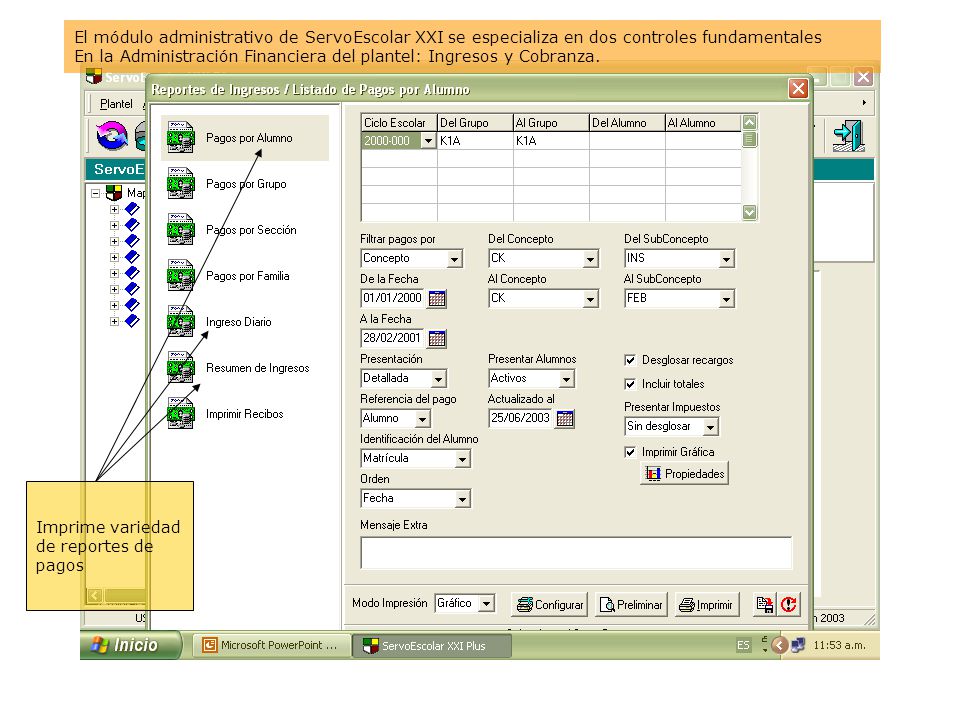Click the circular arrows icon in main toolbar
Screen dimensions: 960x720
click(111, 136)
